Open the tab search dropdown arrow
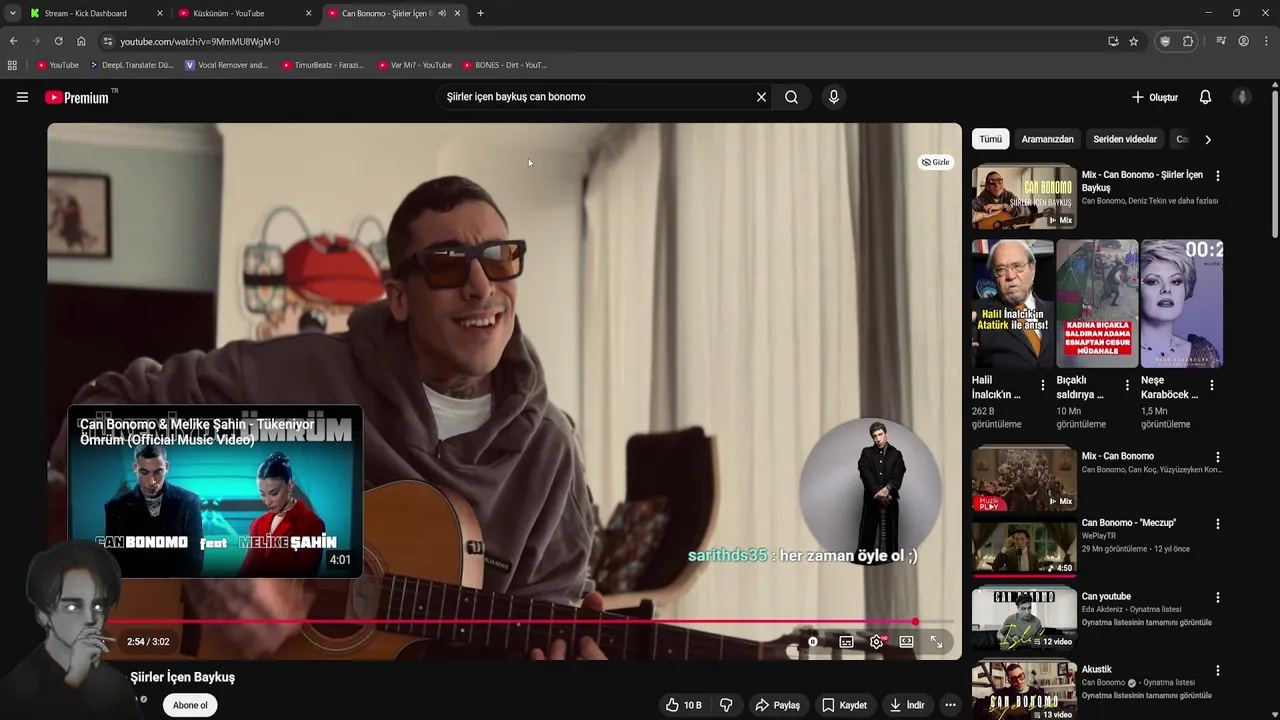The width and height of the screenshot is (1280, 720). (12, 13)
